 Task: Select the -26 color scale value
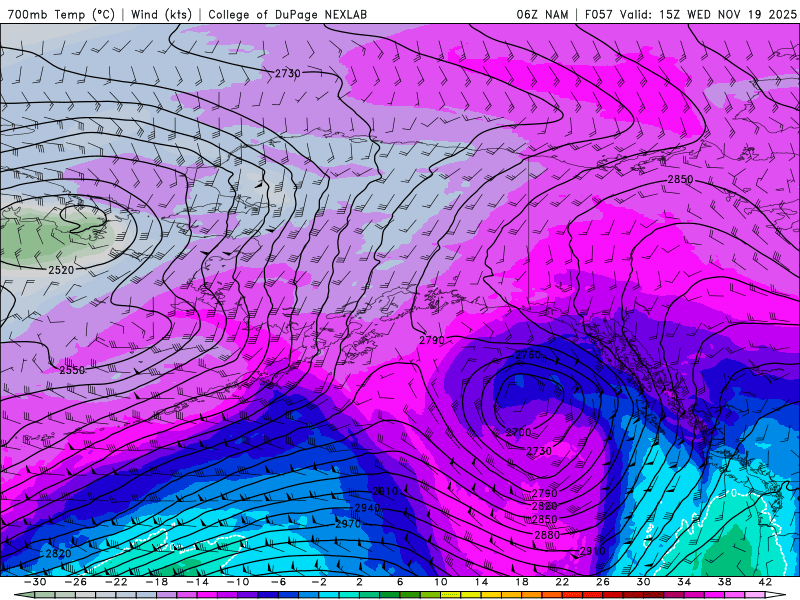[76, 582]
